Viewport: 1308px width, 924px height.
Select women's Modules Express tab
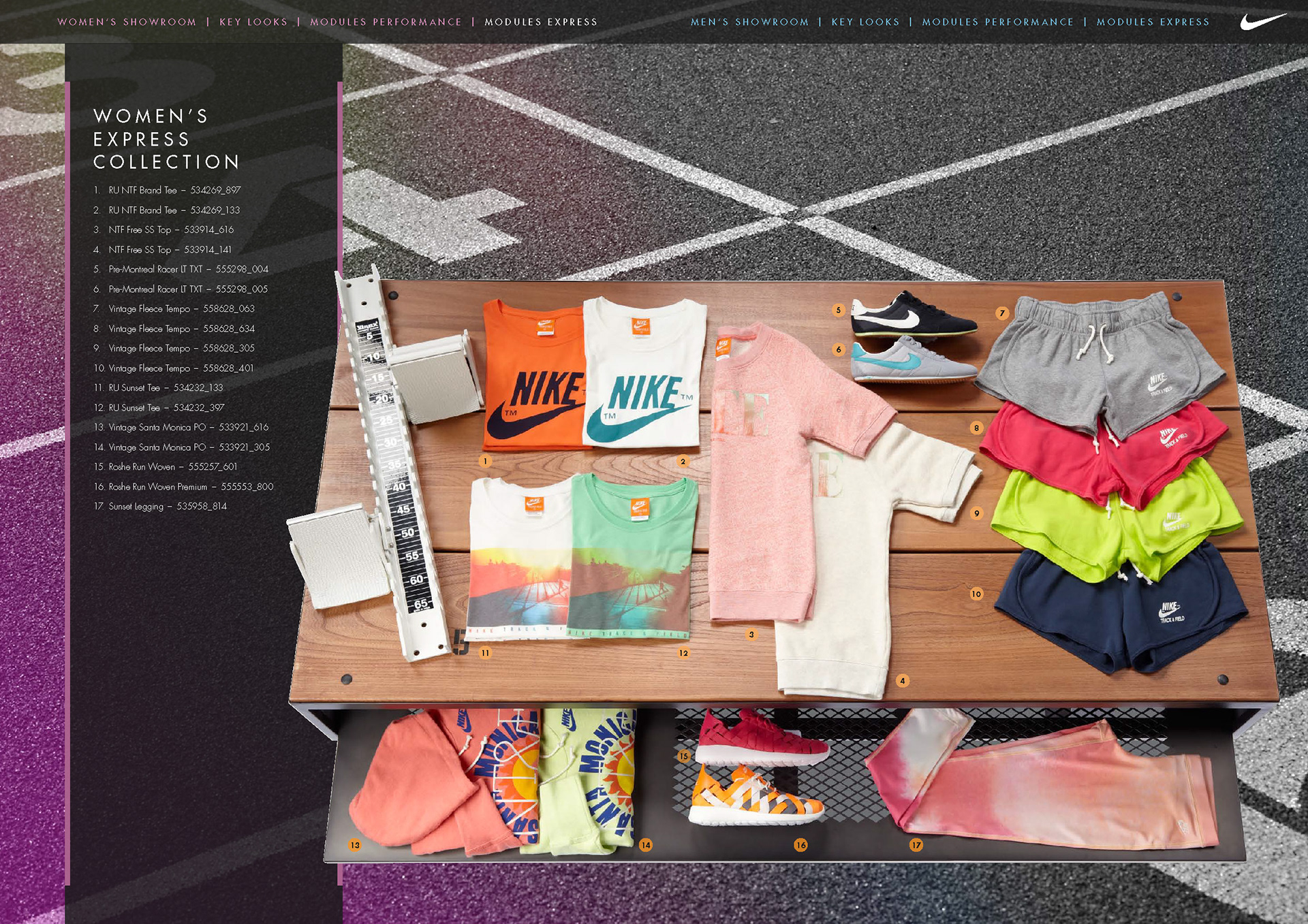(541, 22)
